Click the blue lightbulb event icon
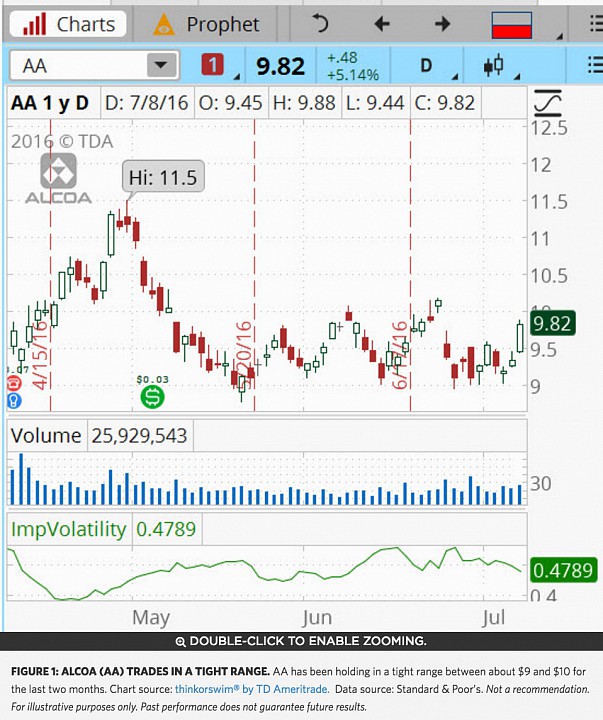Image resolution: width=603 pixels, height=720 pixels. click(x=14, y=400)
